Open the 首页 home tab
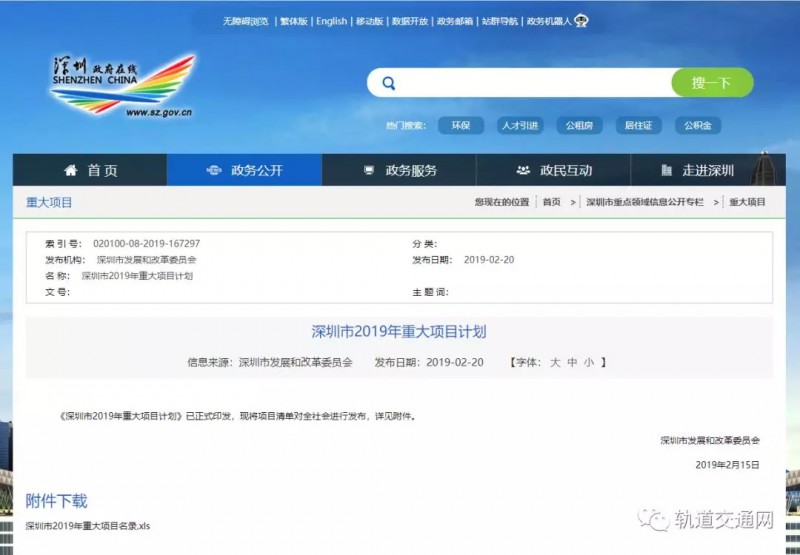 90,170
